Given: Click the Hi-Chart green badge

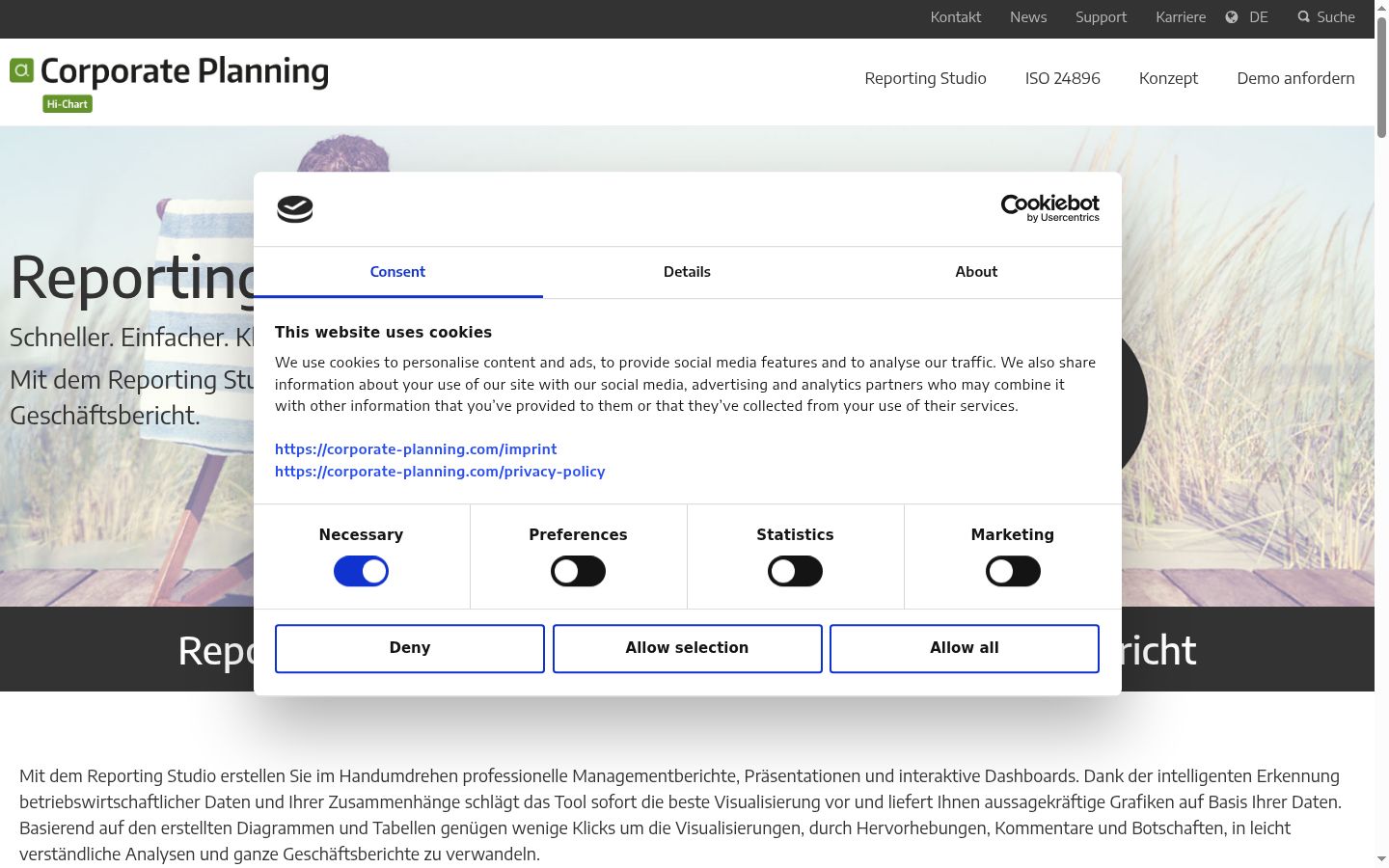Looking at the screenshot, I should 68,104.
